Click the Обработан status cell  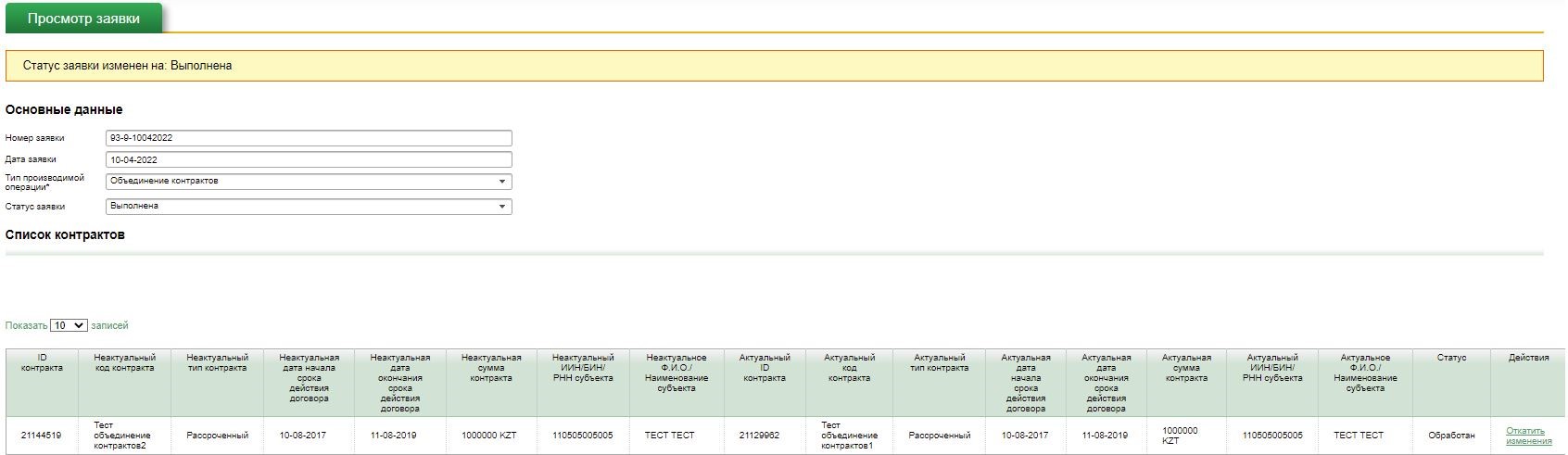pyautogui.click(x=1451, y=436)
